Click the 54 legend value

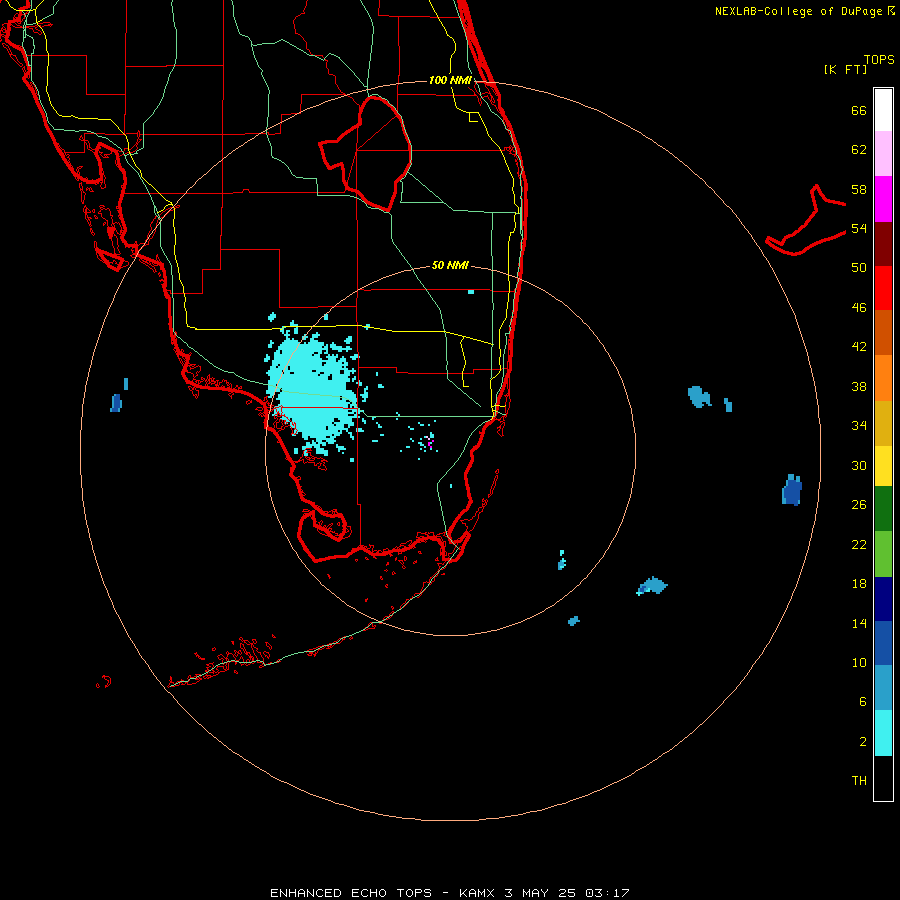[859, 228]
